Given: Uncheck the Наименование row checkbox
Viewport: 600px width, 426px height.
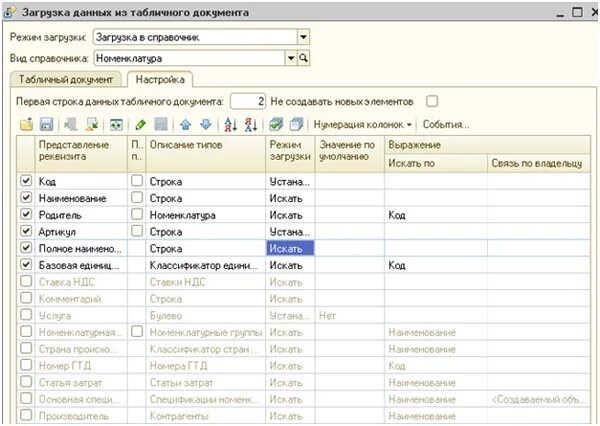Looking at the screenshot, I should (26, 198).
